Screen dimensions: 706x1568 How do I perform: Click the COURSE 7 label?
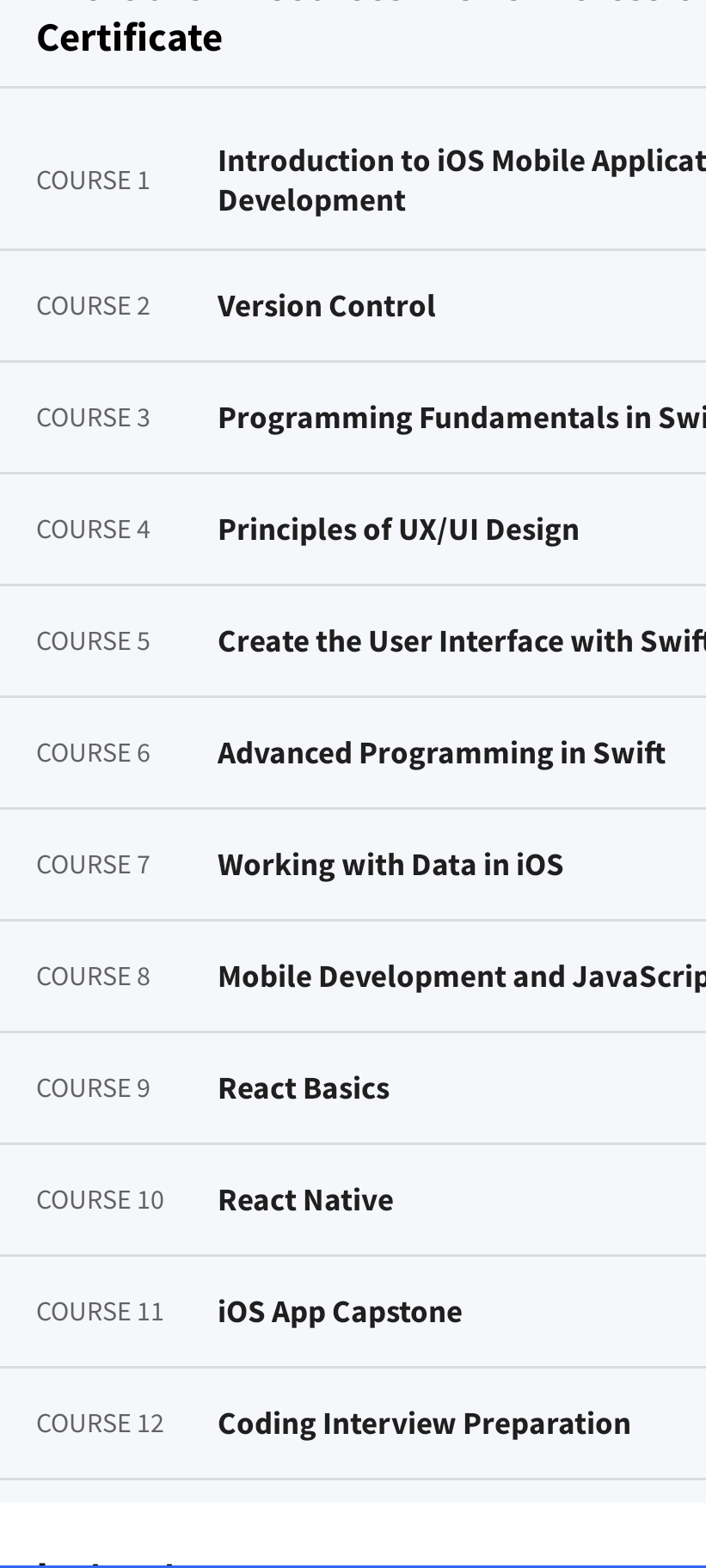[93, 865]
